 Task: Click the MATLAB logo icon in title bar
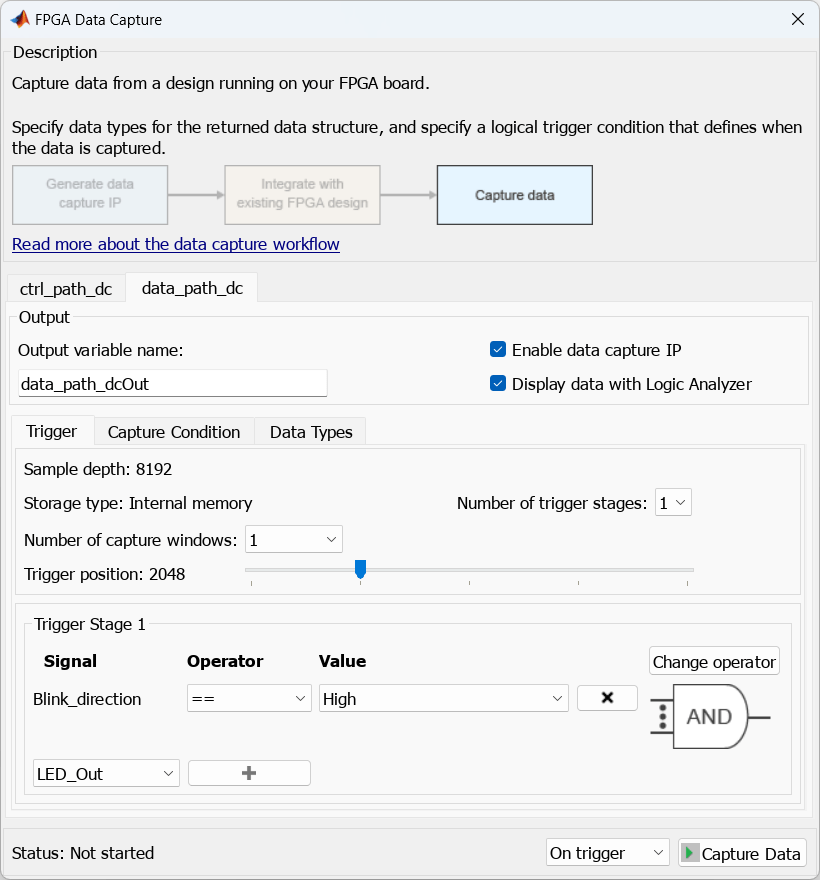point(19,19)
